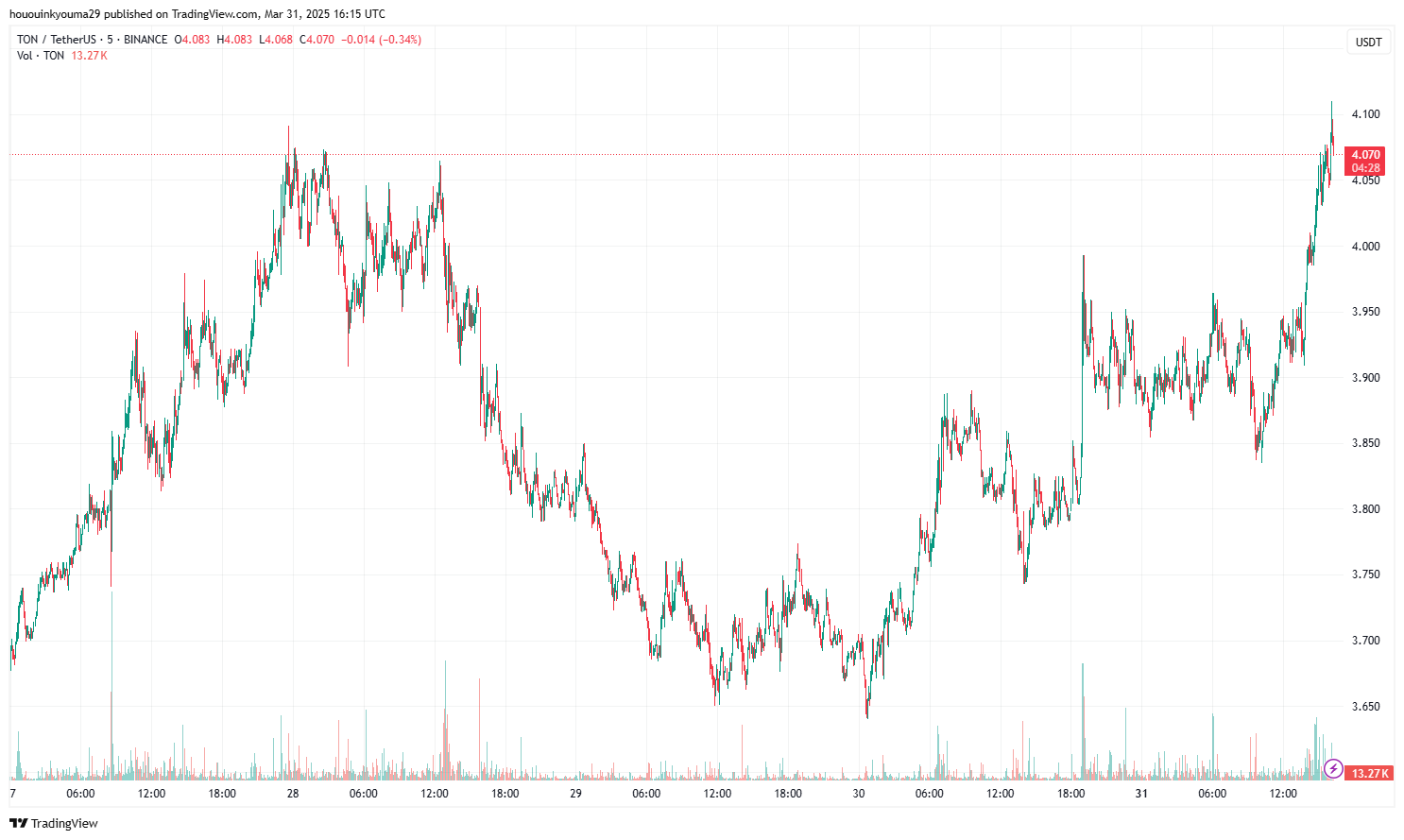Image resolution: width=1404 pixels, height=840 pixels.
Task: Click the TradingView logo at bottom left
Action: [x=54, y=823]
